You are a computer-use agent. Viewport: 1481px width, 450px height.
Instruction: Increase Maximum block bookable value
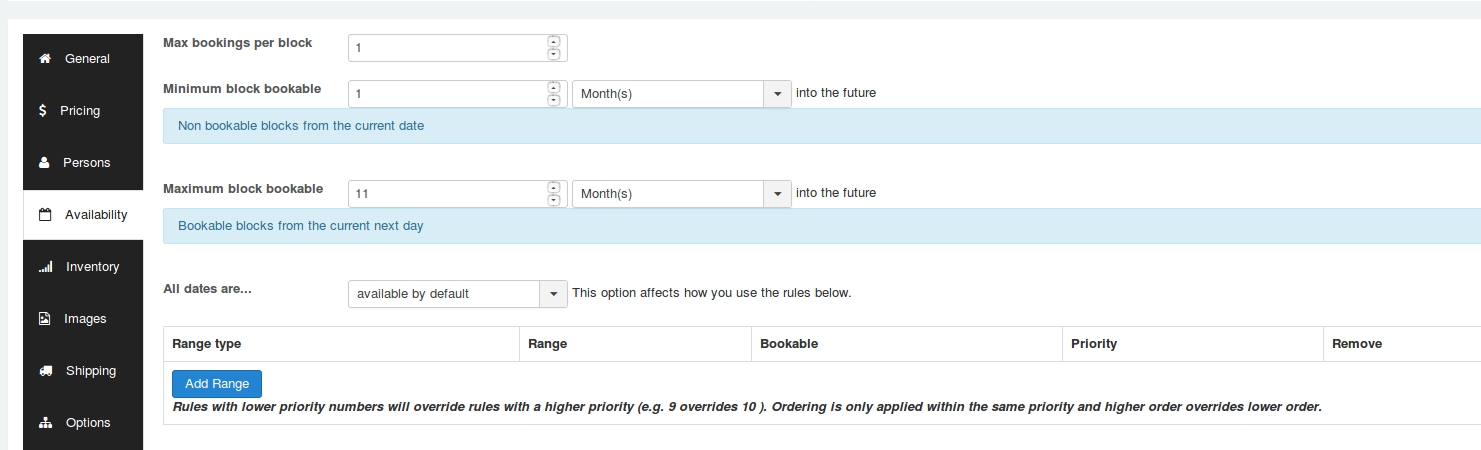(x=554, y=187)
